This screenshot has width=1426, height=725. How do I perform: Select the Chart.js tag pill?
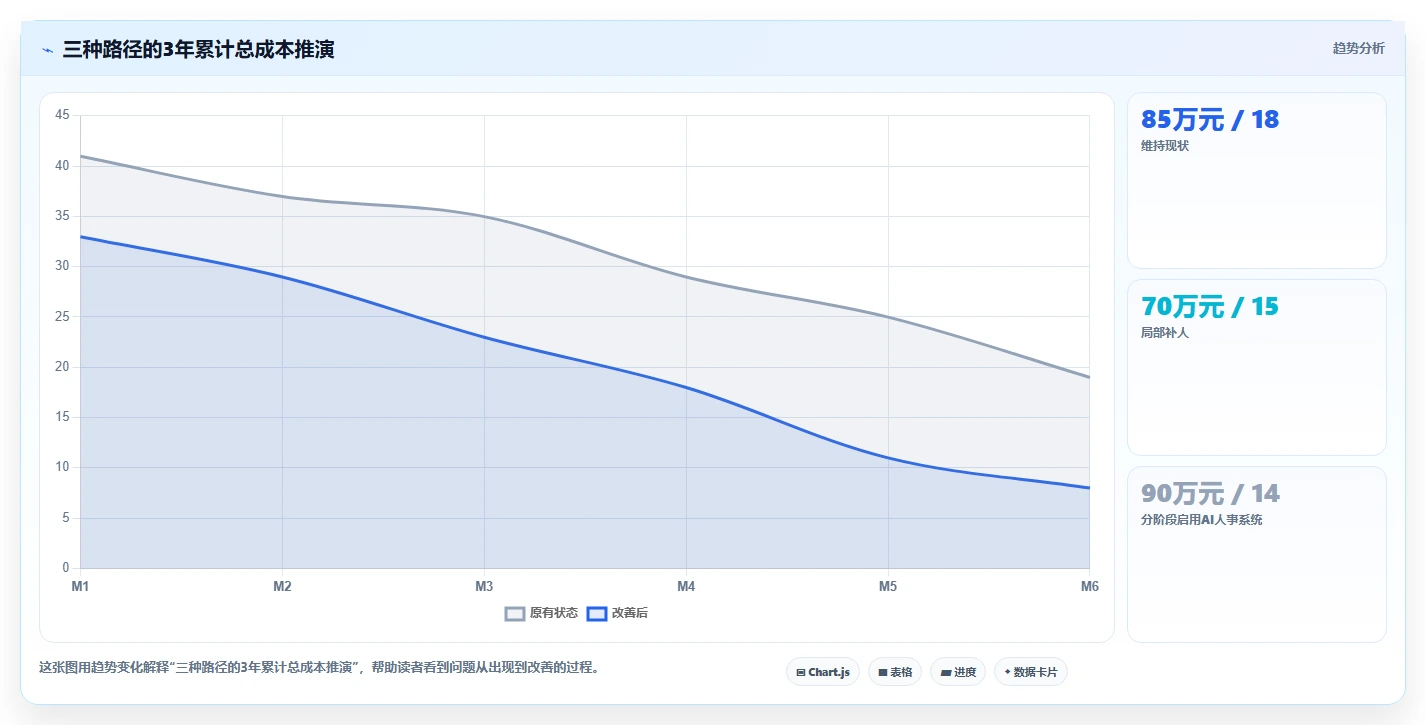tap(823, 672)
